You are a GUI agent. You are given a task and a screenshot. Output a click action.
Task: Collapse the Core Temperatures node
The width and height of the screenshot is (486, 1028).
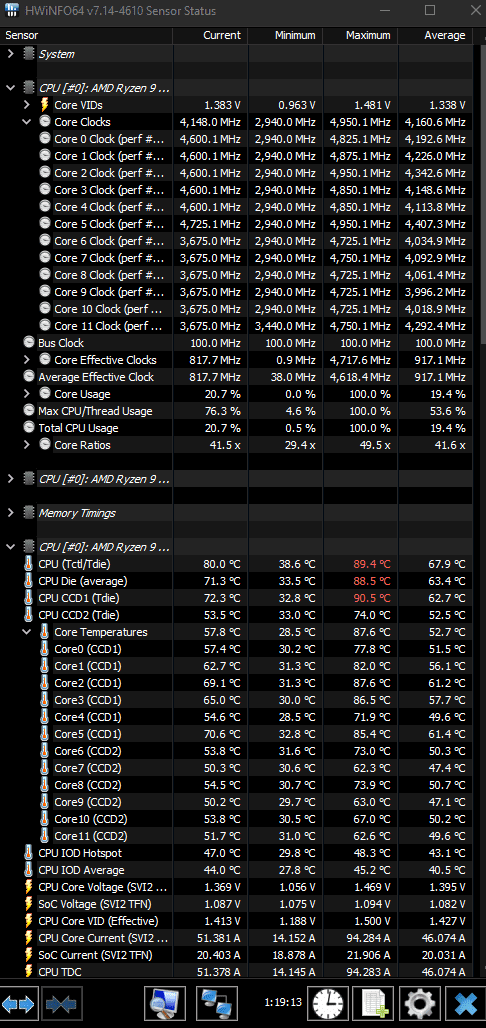pos(26,632)
